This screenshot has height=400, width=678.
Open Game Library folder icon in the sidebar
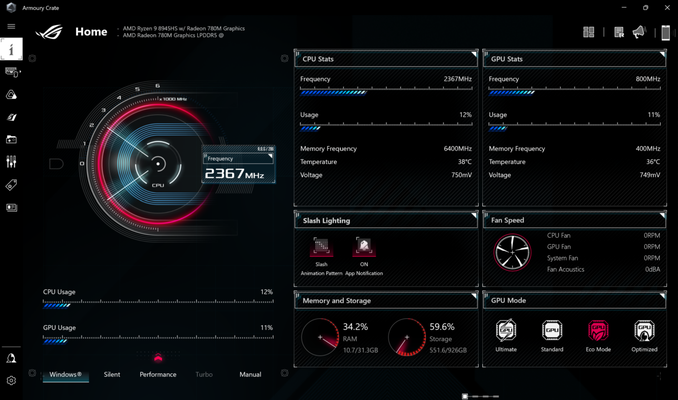11,139
